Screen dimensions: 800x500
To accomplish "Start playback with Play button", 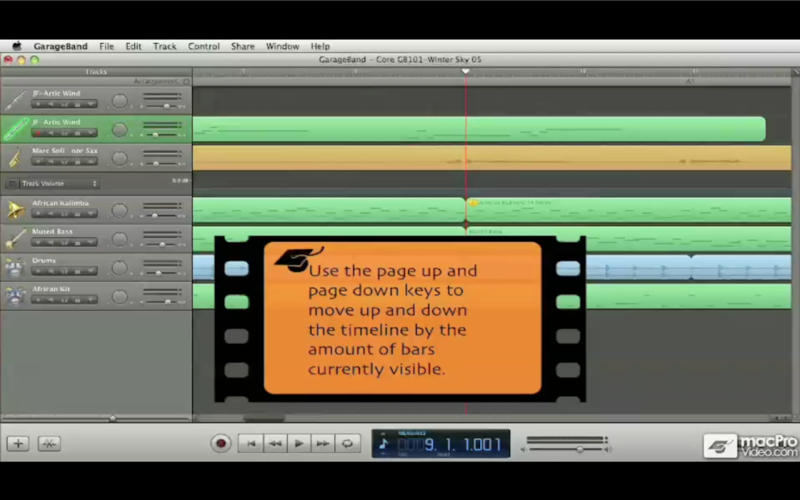I will pyautogui.click(x=299, y=443).
